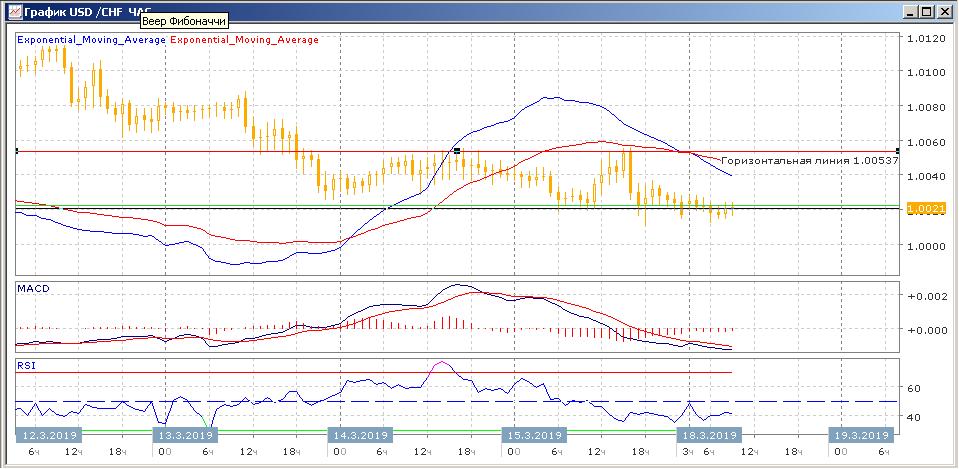This screenshot has height=469, width=959.
Task: Select the 19.3.2019 date marker
Action: point(861,435)
